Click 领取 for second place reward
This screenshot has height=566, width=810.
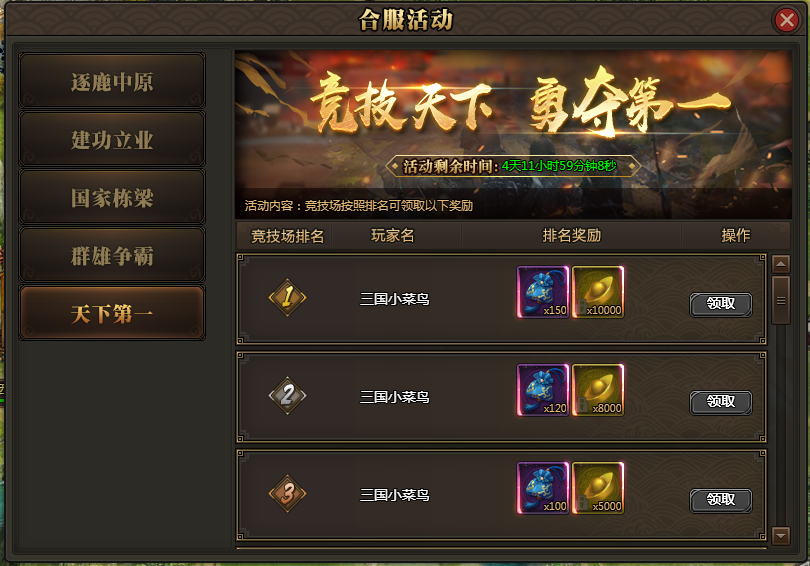click(721, 402)
